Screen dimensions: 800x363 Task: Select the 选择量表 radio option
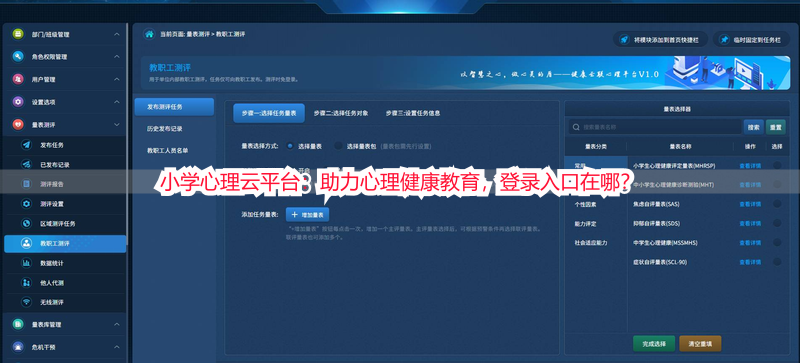click(290, 146)
